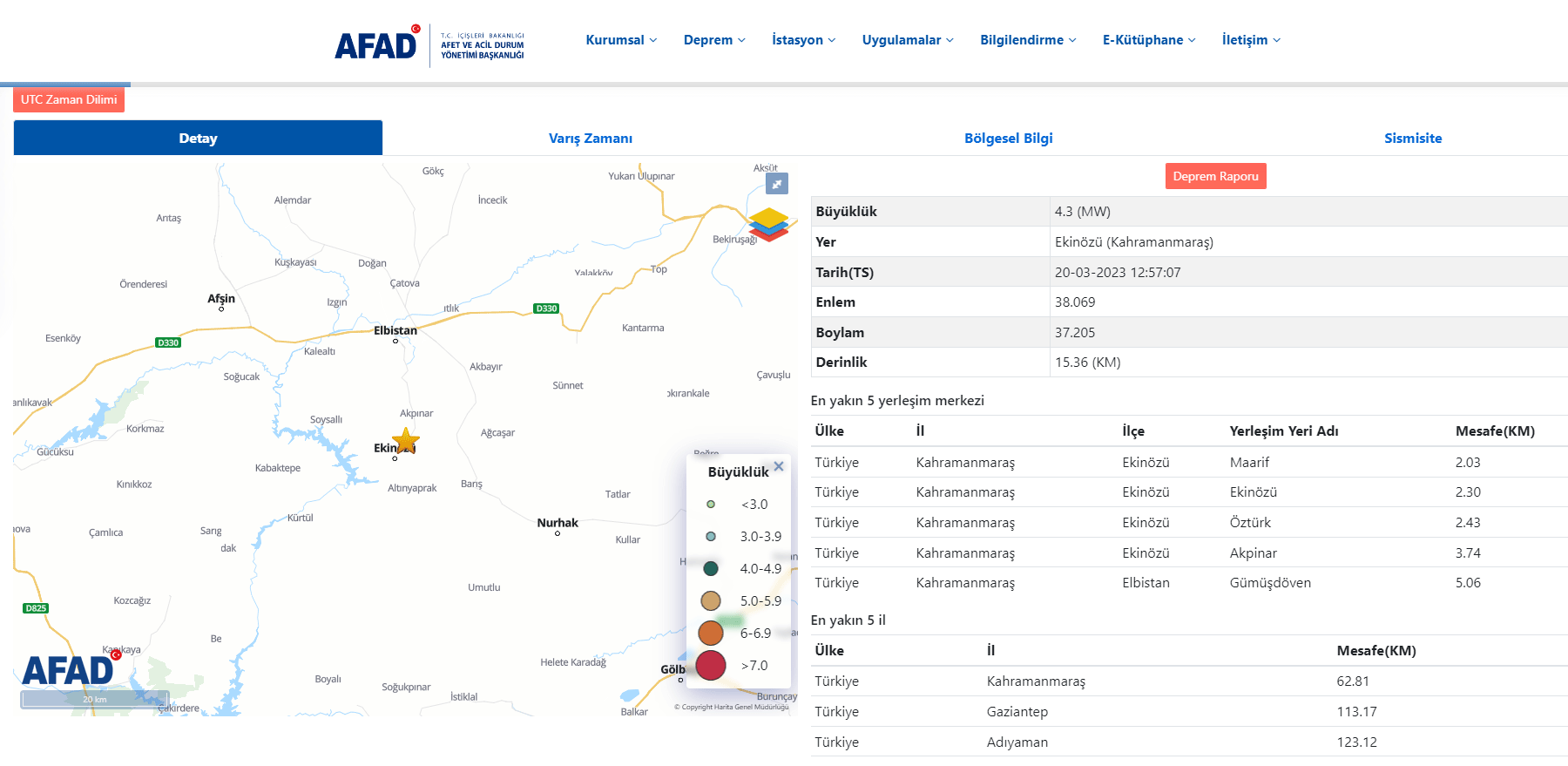Click the longitude value 37.205
Image resolution: width=1568 pixels, height=766 pixels.
(x=1075, y=333)
